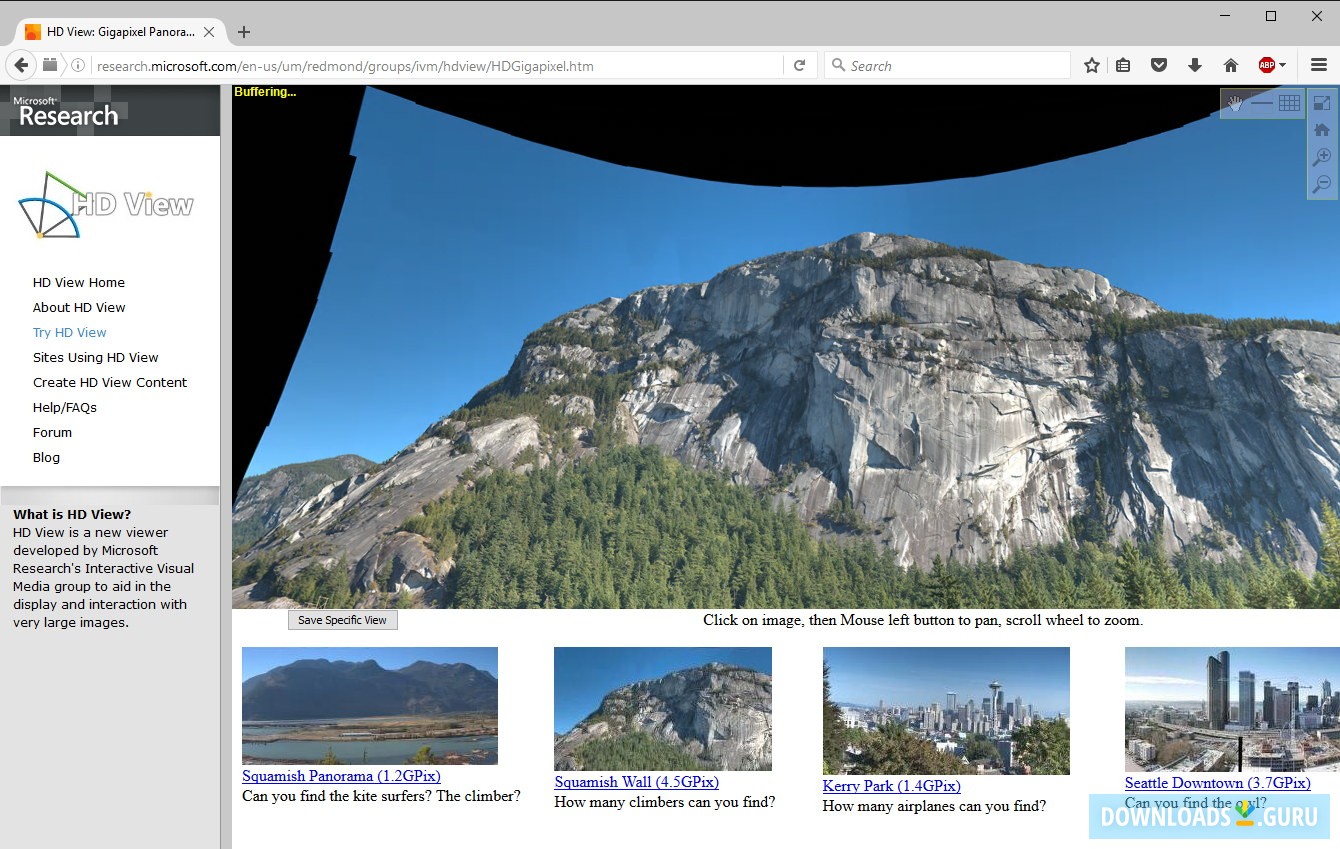Visit the Forum link

[52, 433]
